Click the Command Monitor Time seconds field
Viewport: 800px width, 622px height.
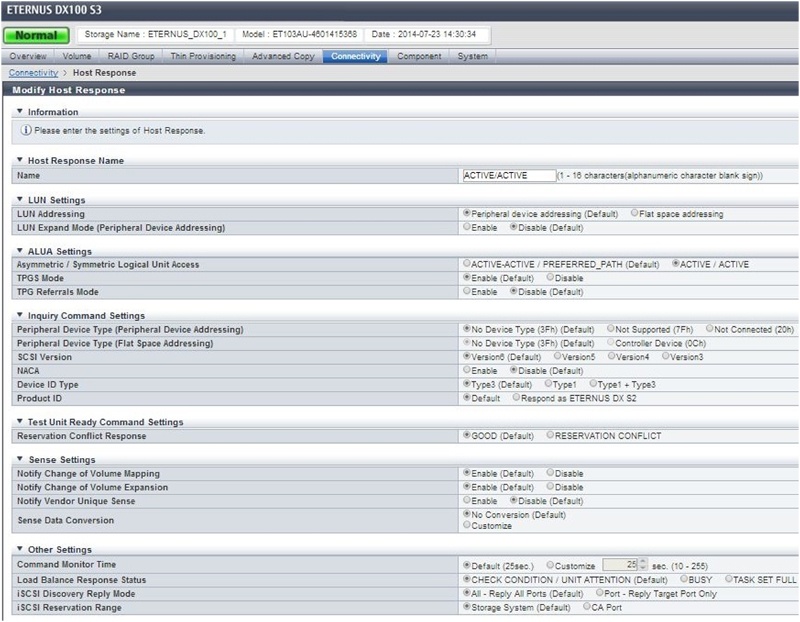[620, 565]
